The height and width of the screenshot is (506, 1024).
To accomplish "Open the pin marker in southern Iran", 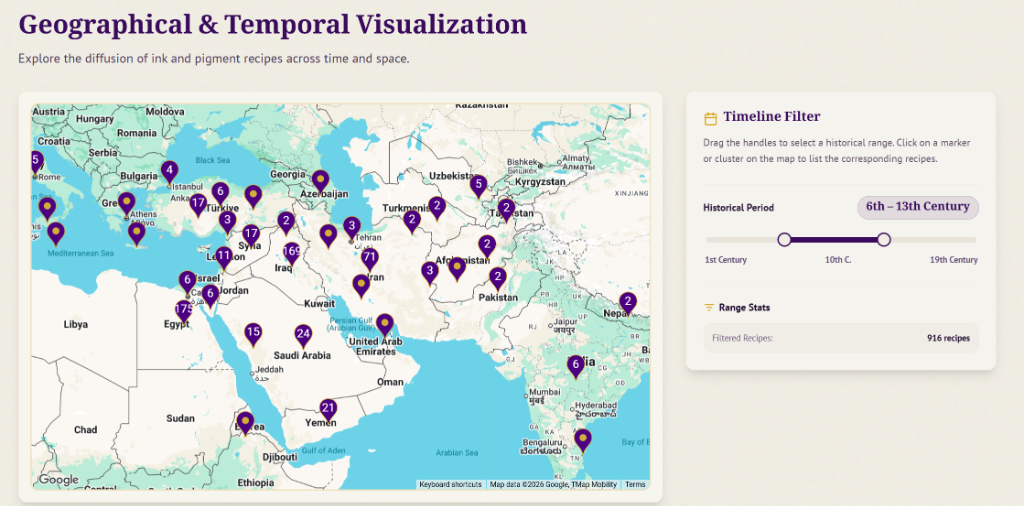I will click(x=361, y=285).
